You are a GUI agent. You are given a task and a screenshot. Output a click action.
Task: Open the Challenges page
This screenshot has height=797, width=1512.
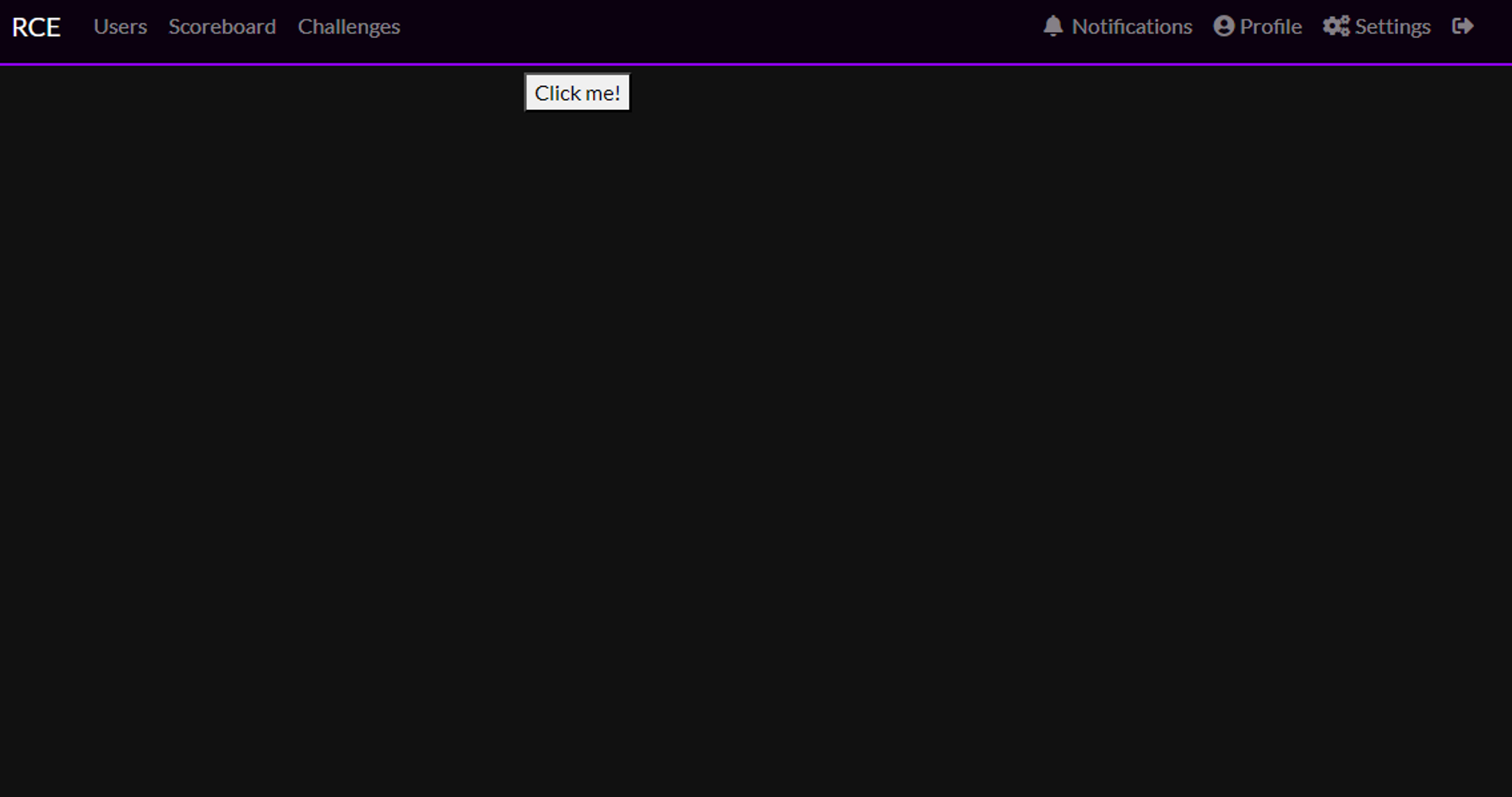(349, 27)
